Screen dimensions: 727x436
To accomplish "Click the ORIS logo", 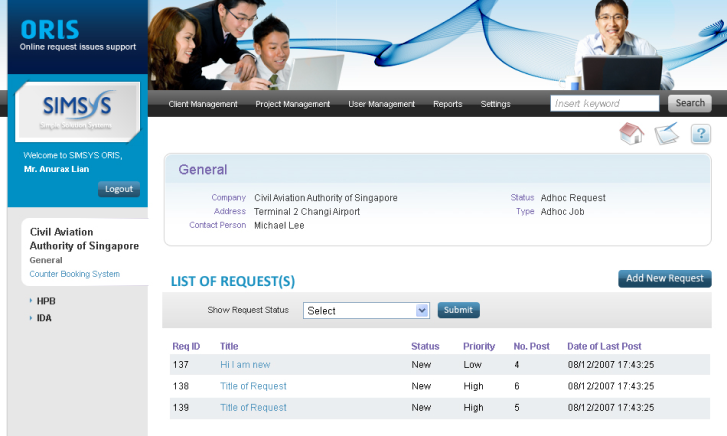I will click(x=50, y=30).
